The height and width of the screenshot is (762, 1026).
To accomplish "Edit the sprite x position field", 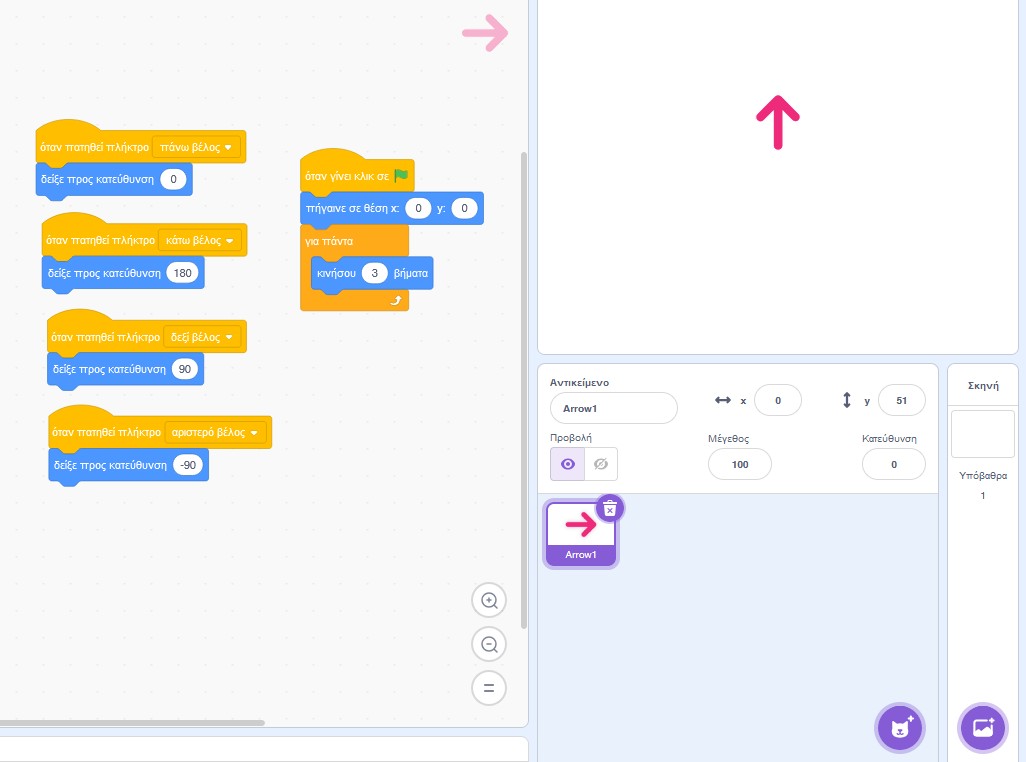I will (777, 400).
